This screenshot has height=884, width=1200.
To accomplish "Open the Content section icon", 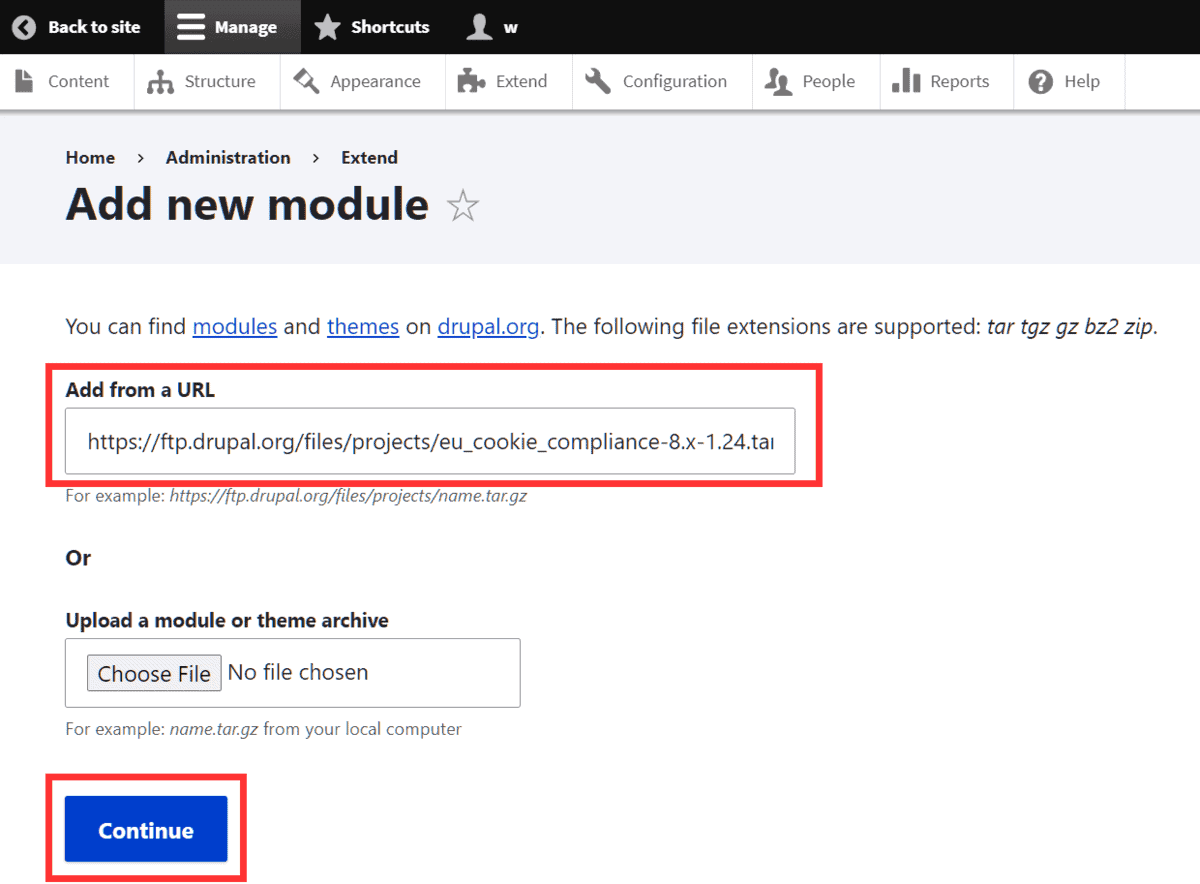I will click(x=24, y=80).
